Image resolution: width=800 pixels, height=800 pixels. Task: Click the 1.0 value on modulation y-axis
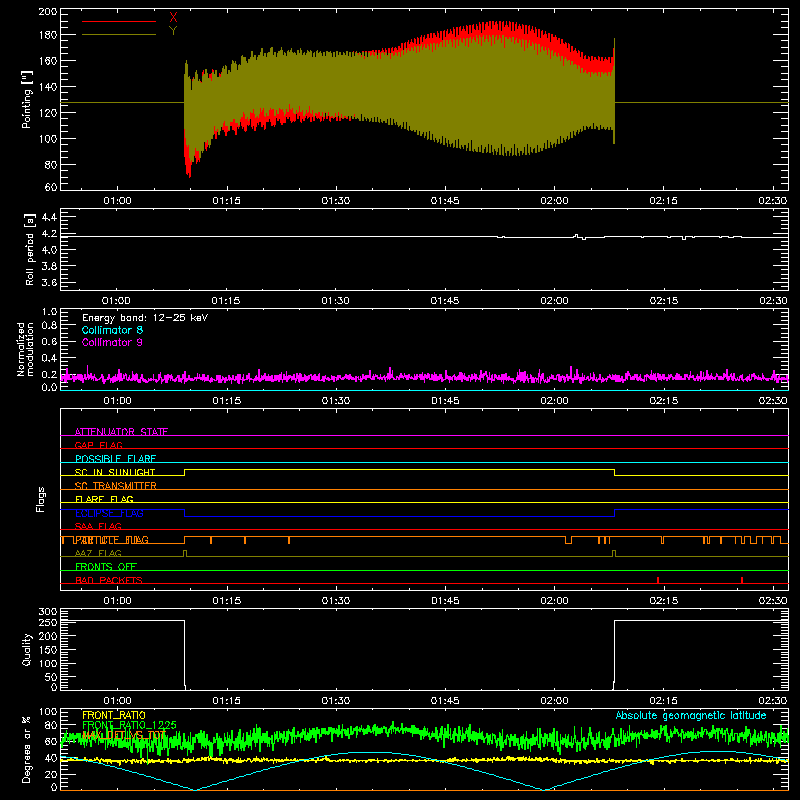click(49, 312)
